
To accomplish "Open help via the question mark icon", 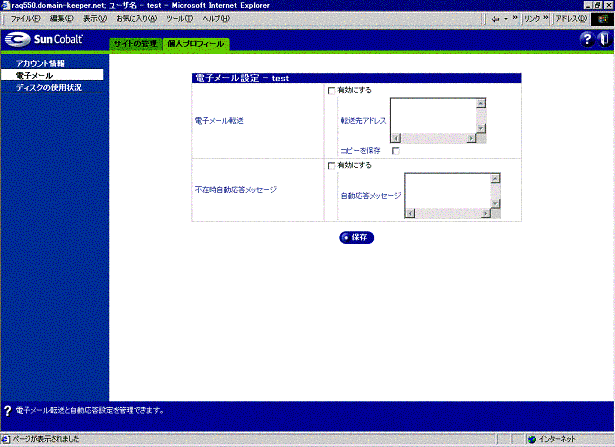I will coord(586,39).
